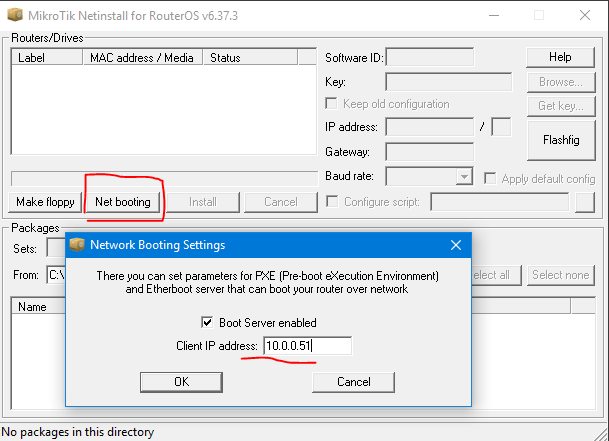Open the Help button
The height and width of the screenshot is (441, 609).
[x=560, y=57]
